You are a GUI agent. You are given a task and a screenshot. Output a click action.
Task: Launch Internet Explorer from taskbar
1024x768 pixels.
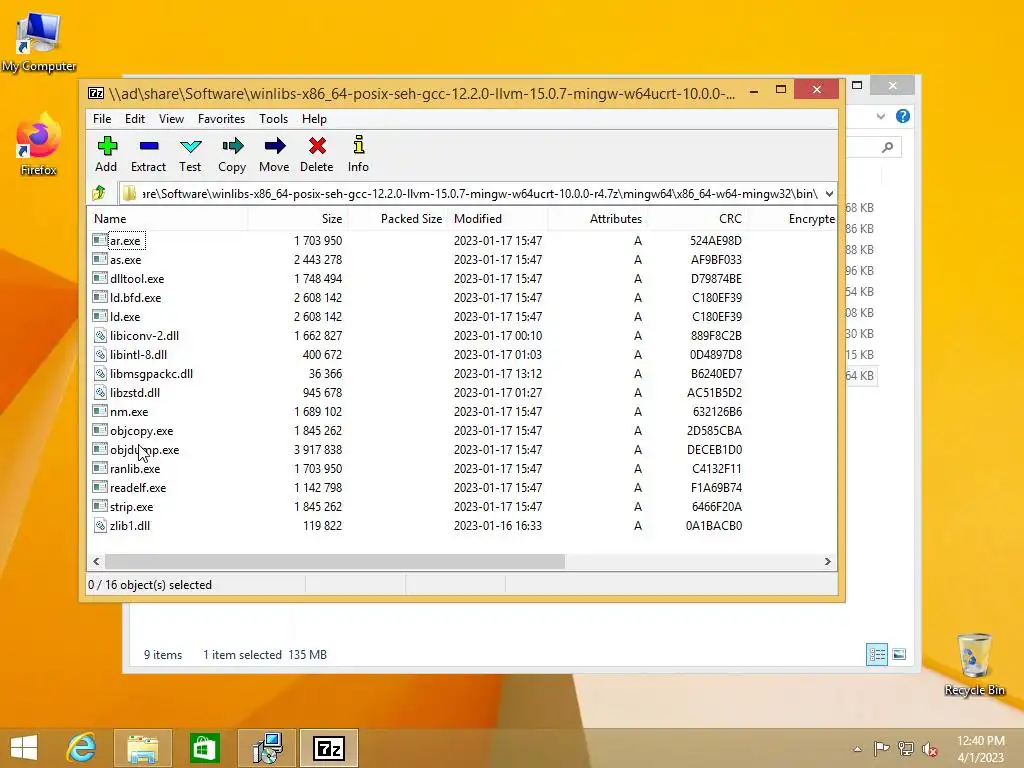(81, 748)
